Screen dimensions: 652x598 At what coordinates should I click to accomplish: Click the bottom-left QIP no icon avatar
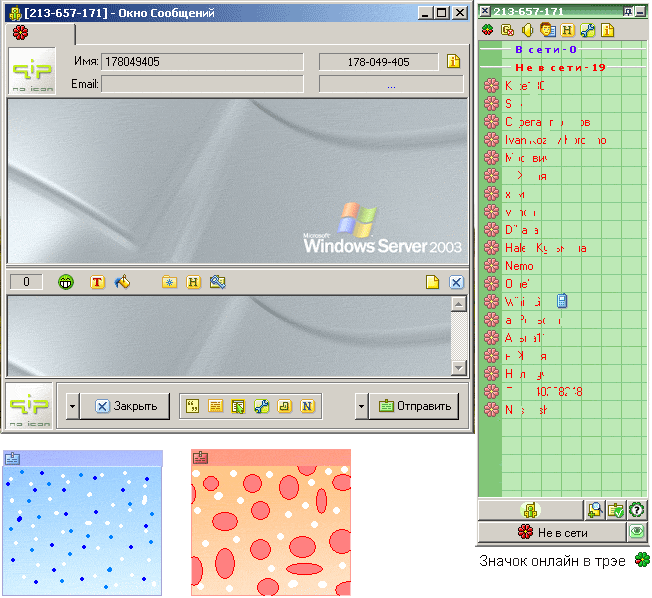[x=29, y=406]
